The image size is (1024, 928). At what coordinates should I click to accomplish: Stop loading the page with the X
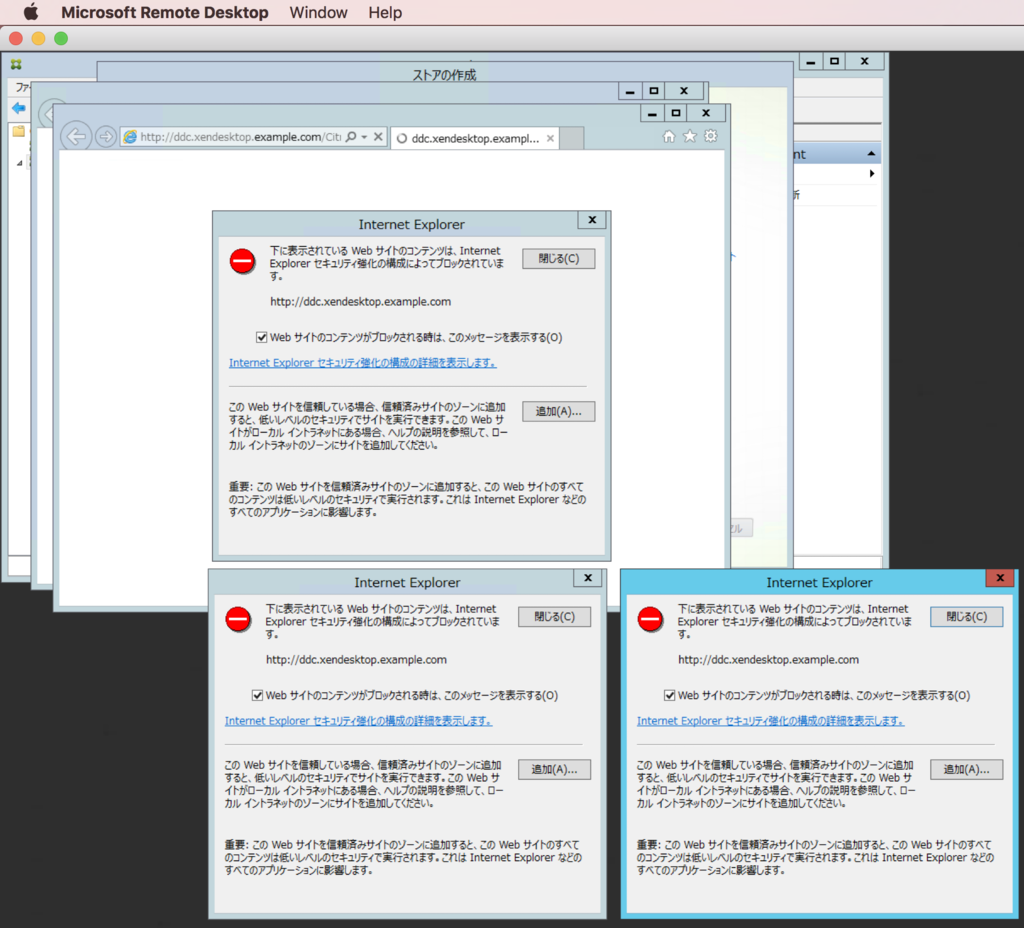click(378, 136)
